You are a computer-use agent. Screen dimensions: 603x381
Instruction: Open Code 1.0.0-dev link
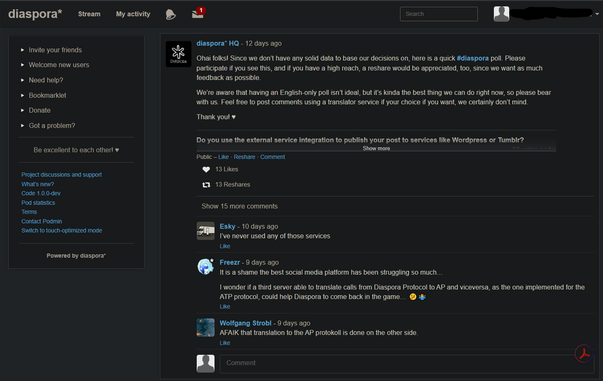point(41,193)
